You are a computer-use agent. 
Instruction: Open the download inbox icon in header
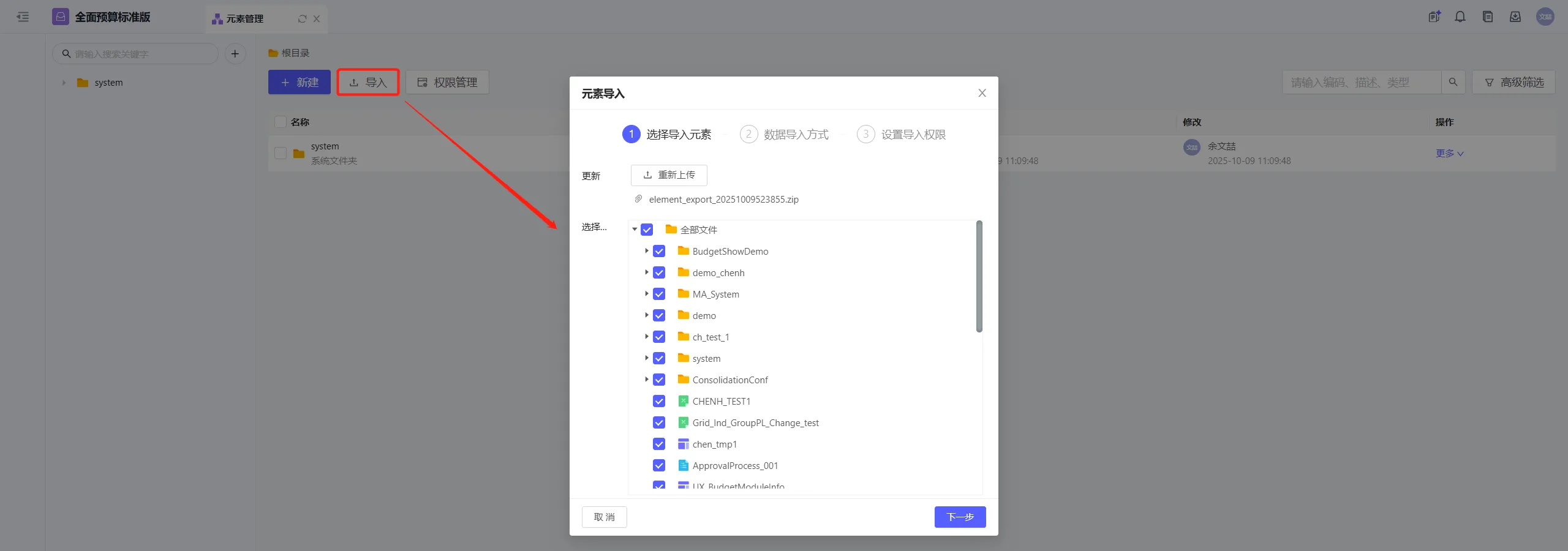1515,17
